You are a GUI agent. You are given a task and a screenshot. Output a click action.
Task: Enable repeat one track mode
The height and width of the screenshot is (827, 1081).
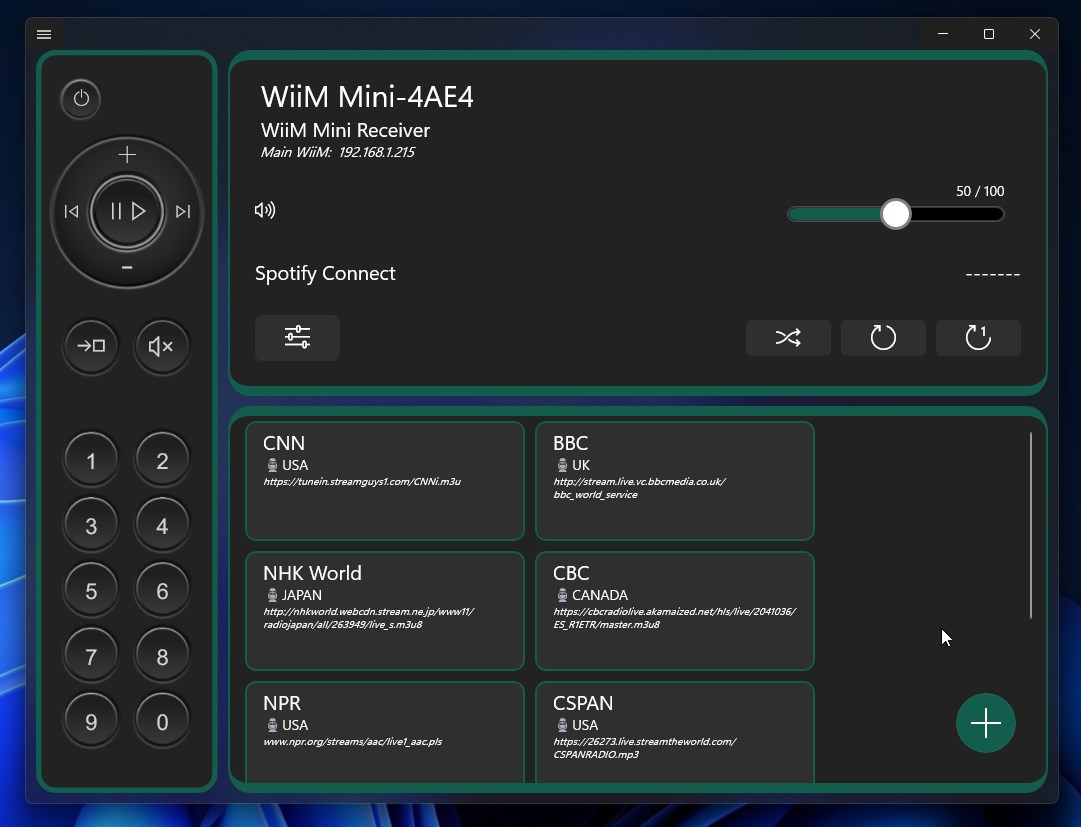[978, 338]
